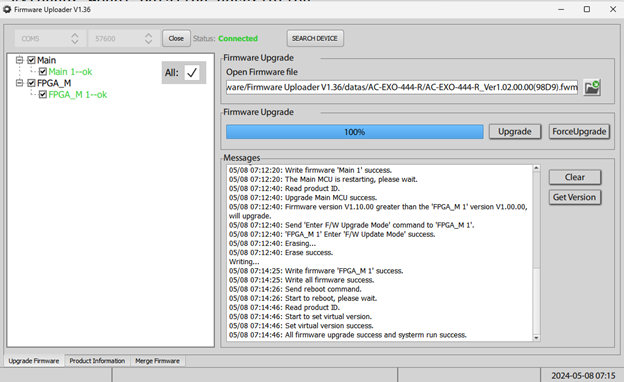Screen dimensions: 624x382
Task: Click the messages scrollbar up arrow
Action: pyautogui.click(x=536, y=168)
